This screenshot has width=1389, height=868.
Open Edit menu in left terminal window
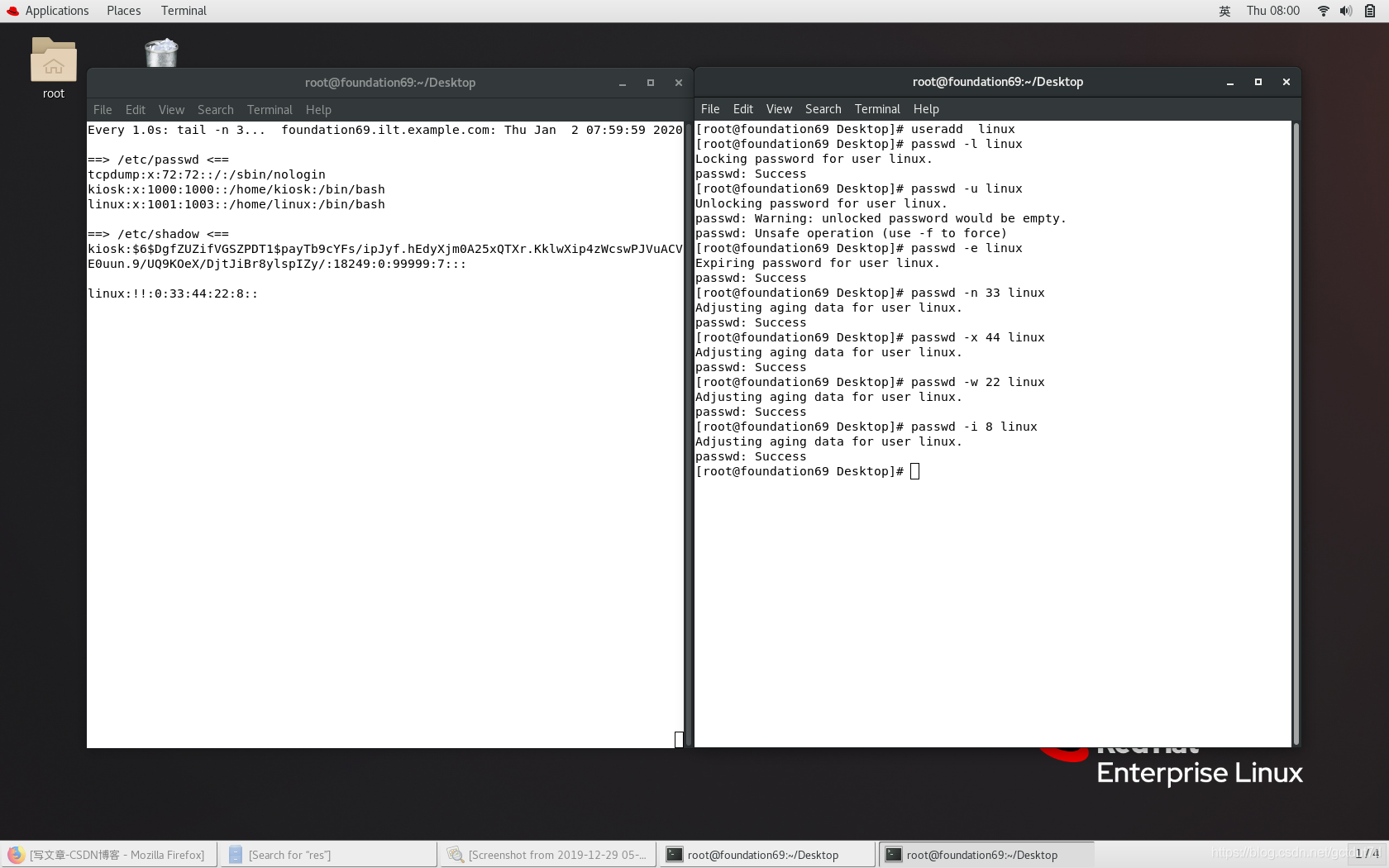135,110
